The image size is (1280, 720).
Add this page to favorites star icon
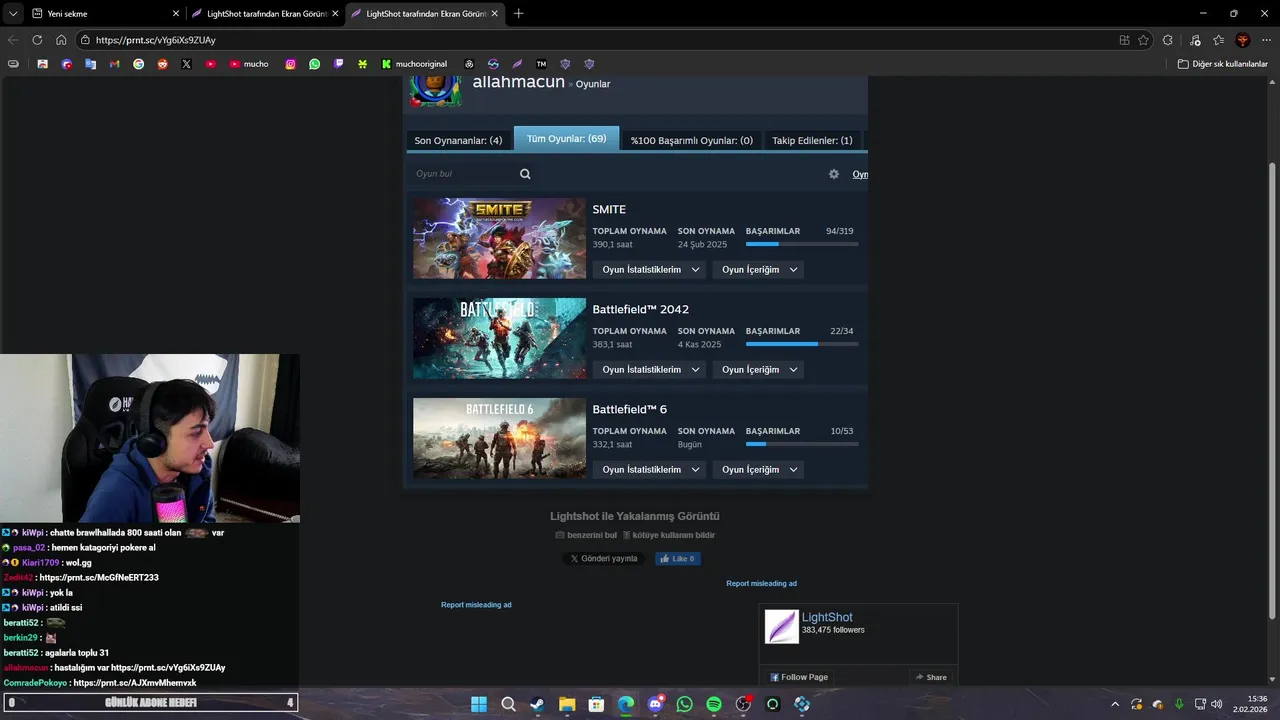(x=1143, y=40)
